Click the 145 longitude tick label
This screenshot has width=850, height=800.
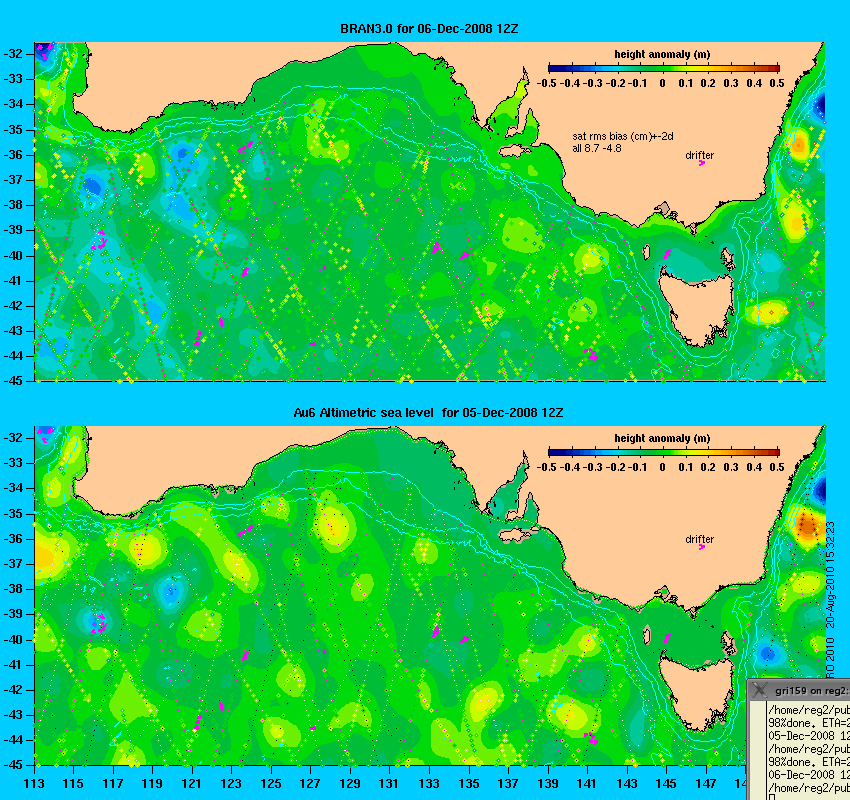coord(666,784)
